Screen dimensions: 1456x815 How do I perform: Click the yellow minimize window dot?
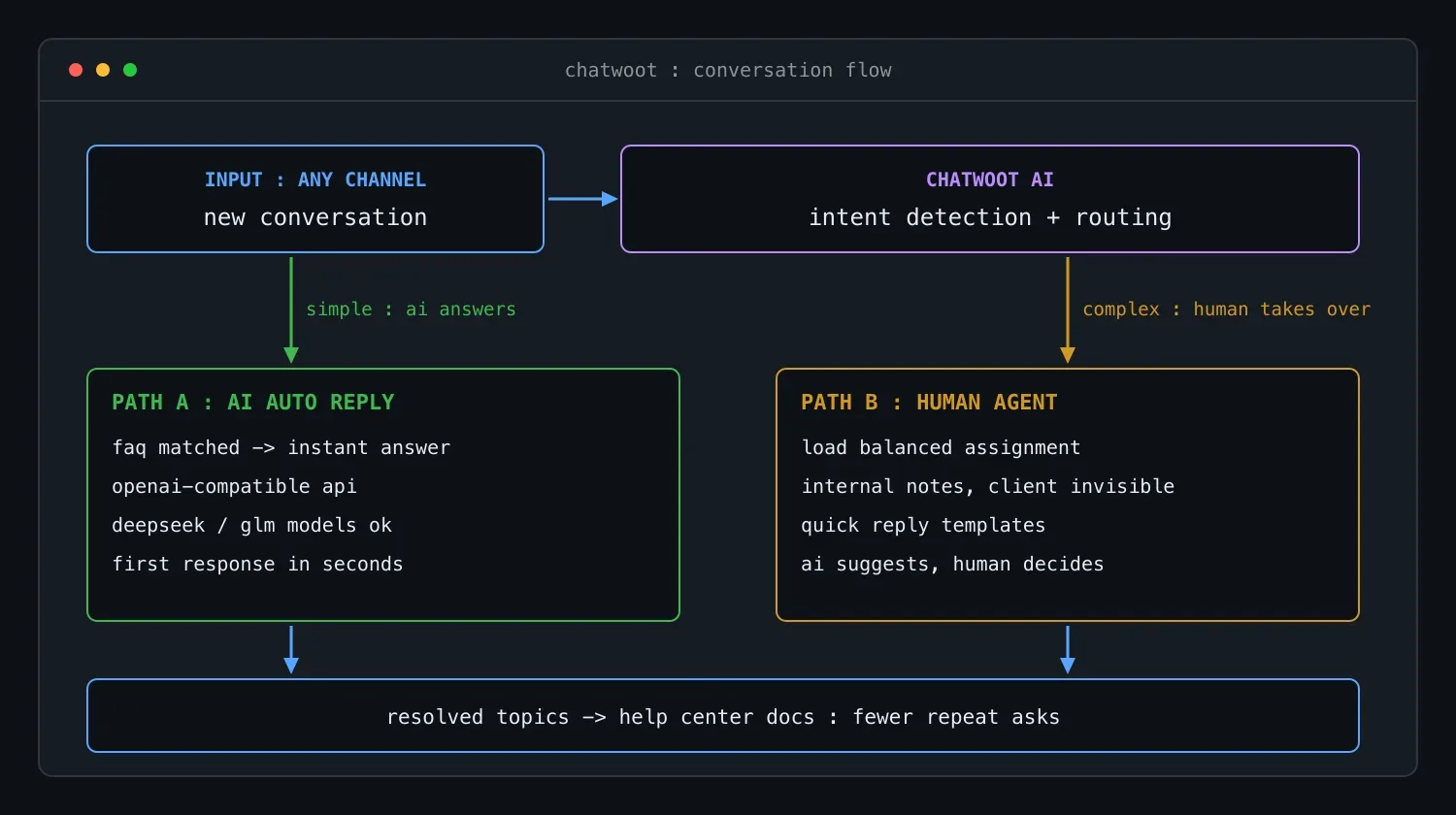coord(103,70)
